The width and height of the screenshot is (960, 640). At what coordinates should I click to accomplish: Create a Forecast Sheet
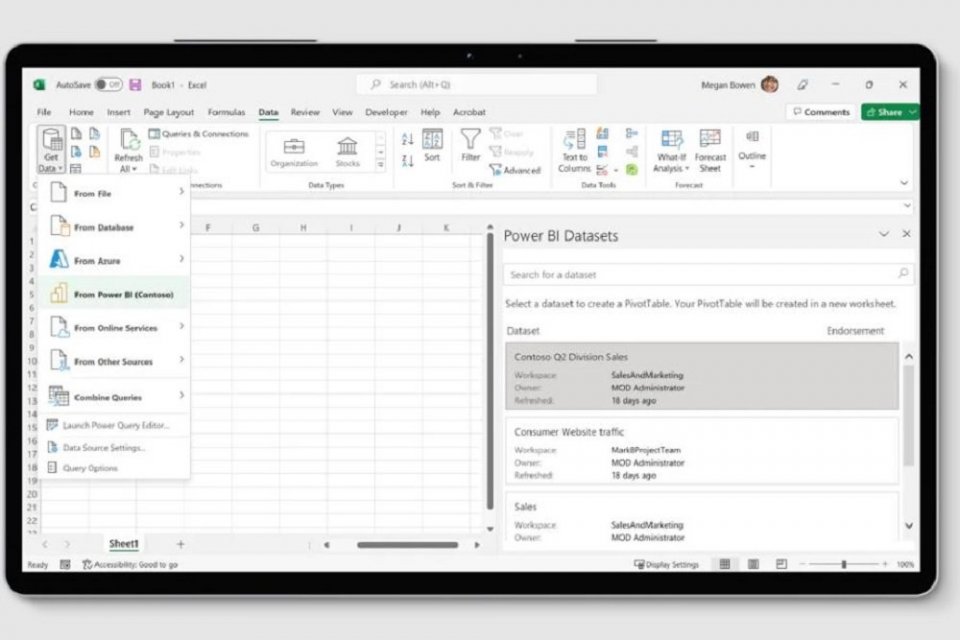click(x=710, y=151)
